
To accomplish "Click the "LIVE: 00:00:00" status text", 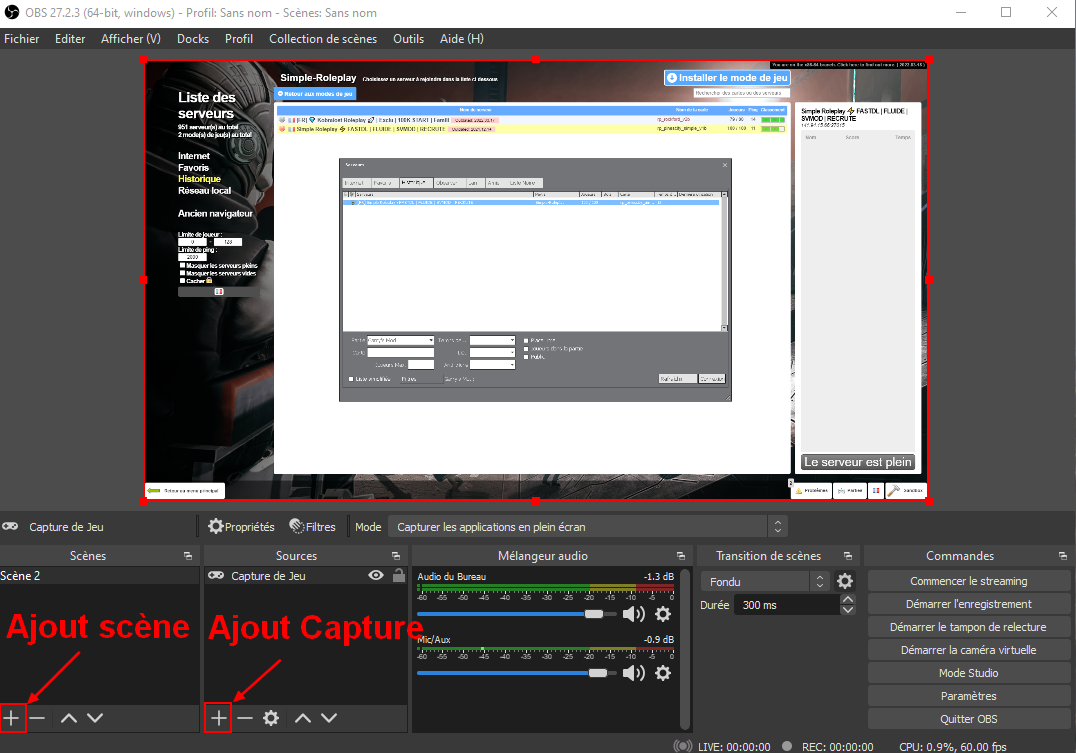I will [734, 747].
